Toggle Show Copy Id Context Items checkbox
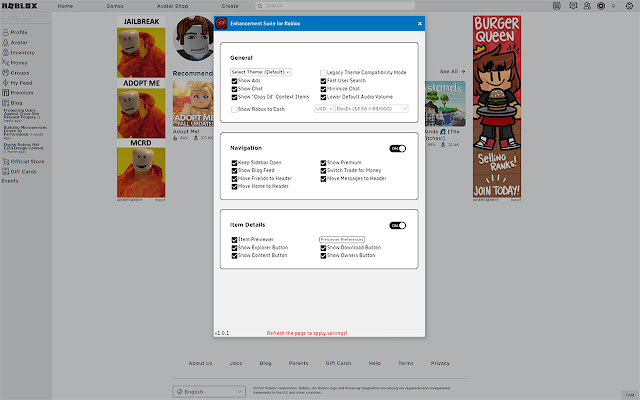 pos(234,97)
